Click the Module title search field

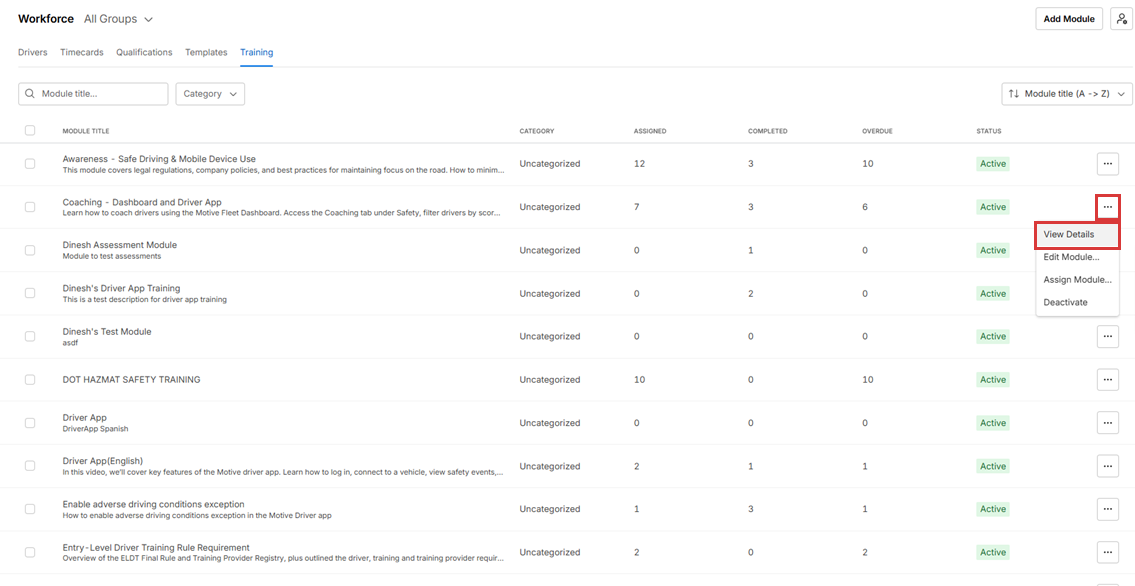coord(100,94)
